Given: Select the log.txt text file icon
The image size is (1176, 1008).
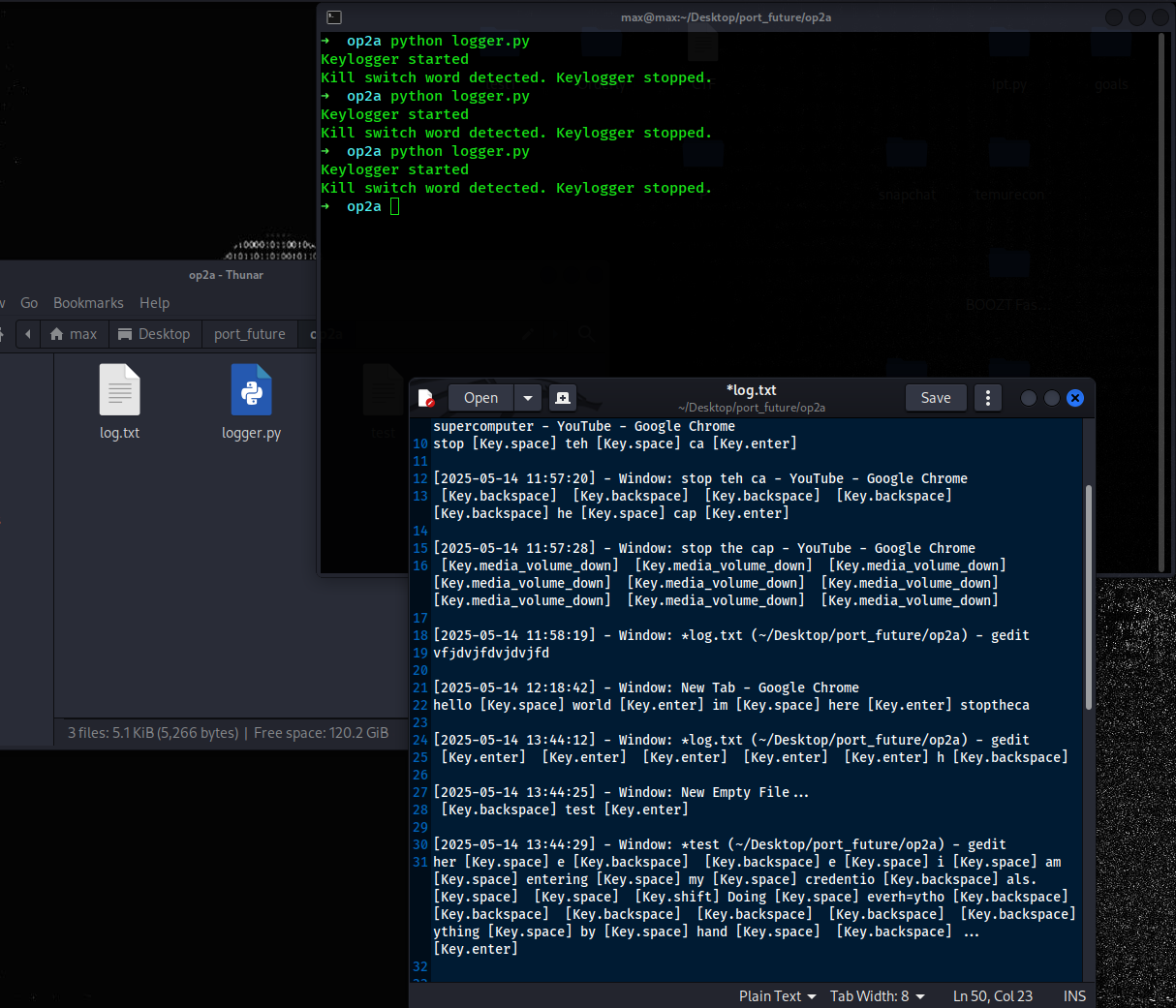Looking at the screenshot, I should pyautogui.click(x=120, y=390).
